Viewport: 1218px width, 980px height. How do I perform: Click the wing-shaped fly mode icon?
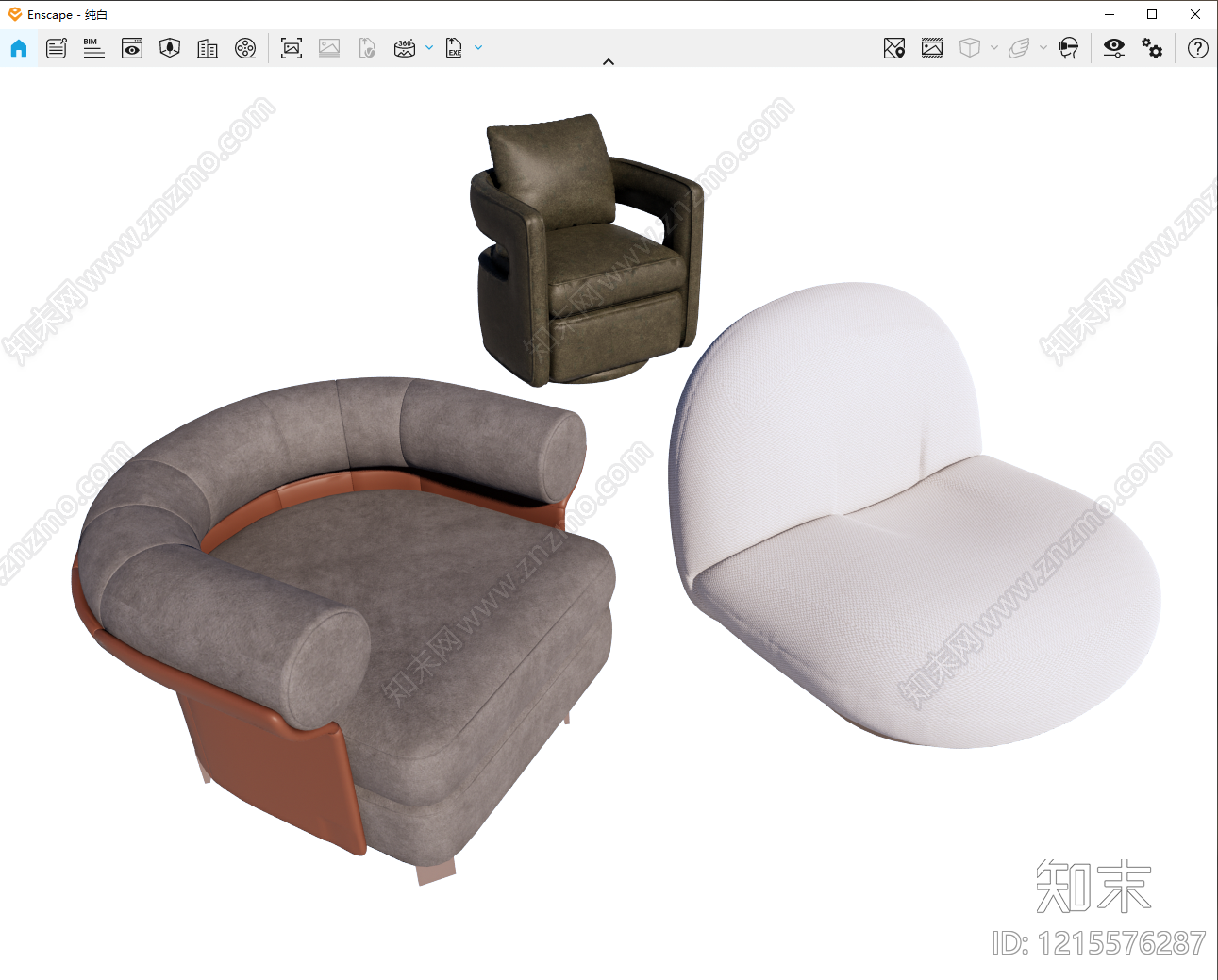click(1019, 48)
